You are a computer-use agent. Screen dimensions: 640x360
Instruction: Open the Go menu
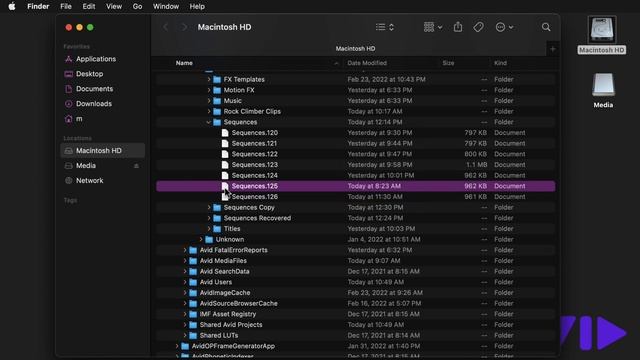[x=138, y=7]
